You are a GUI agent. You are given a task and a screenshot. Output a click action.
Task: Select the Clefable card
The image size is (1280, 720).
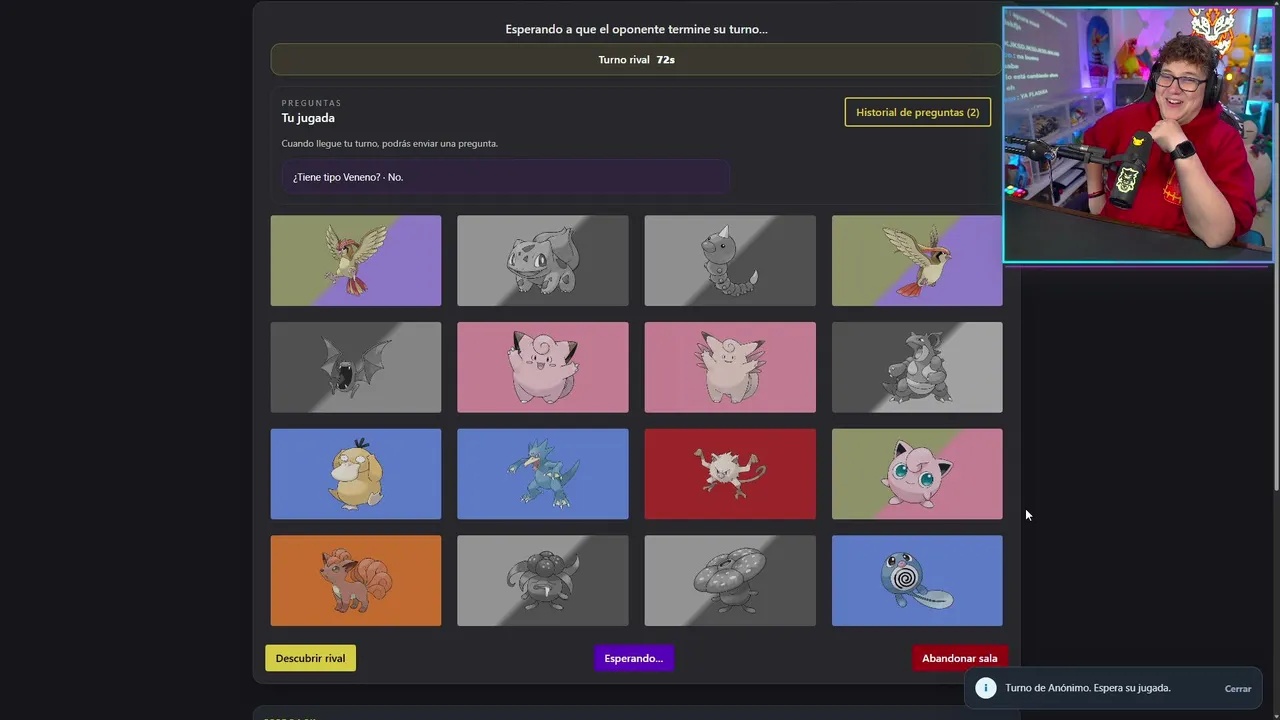730,367
